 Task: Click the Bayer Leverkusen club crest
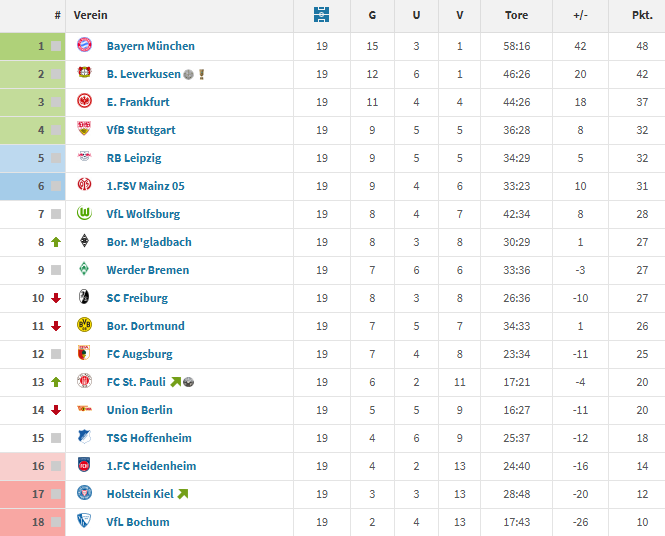[85, 74]
